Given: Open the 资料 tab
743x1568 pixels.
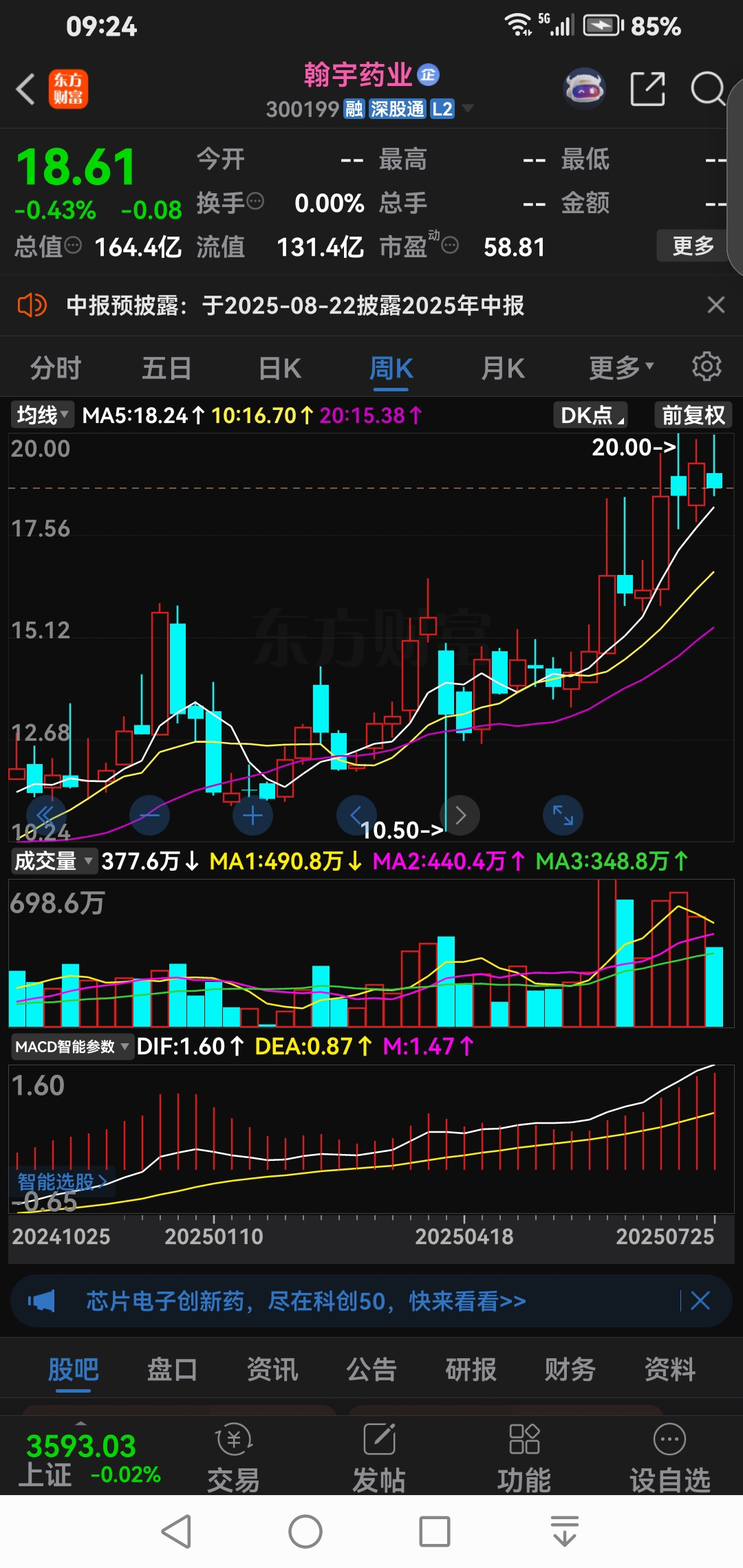Looking at the screenshot, I should 670,1369.
